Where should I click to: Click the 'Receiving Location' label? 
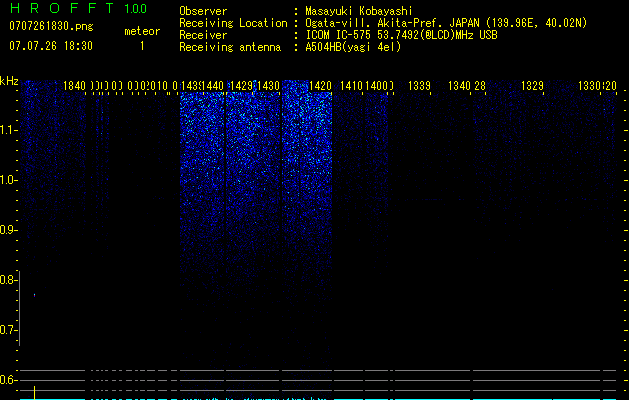pos(233,23)
